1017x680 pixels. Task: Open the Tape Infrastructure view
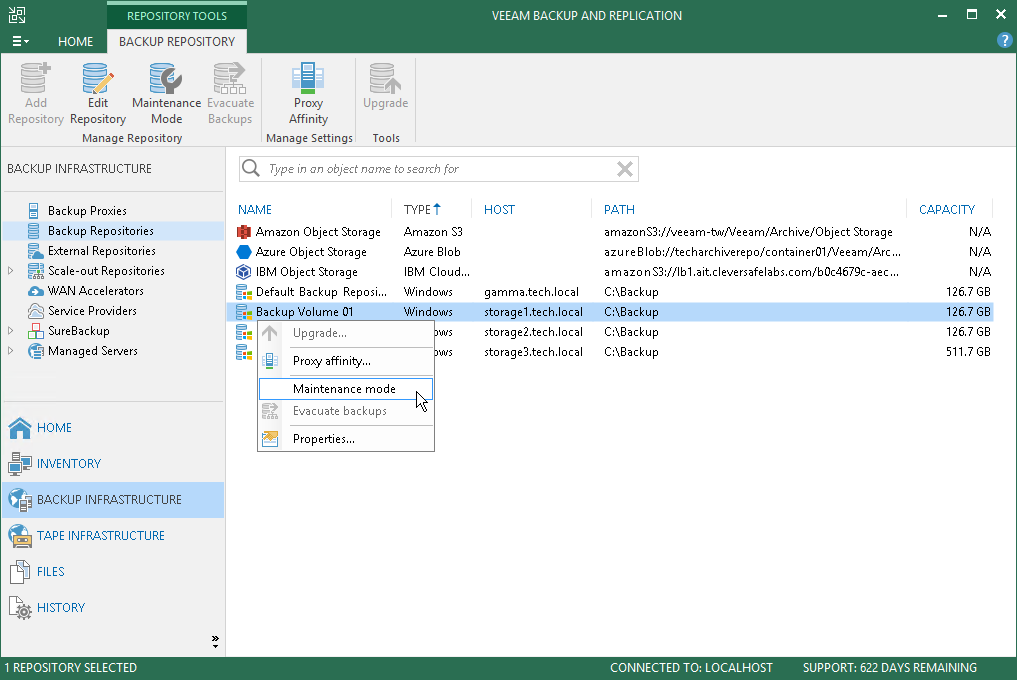tap(100, 536)
